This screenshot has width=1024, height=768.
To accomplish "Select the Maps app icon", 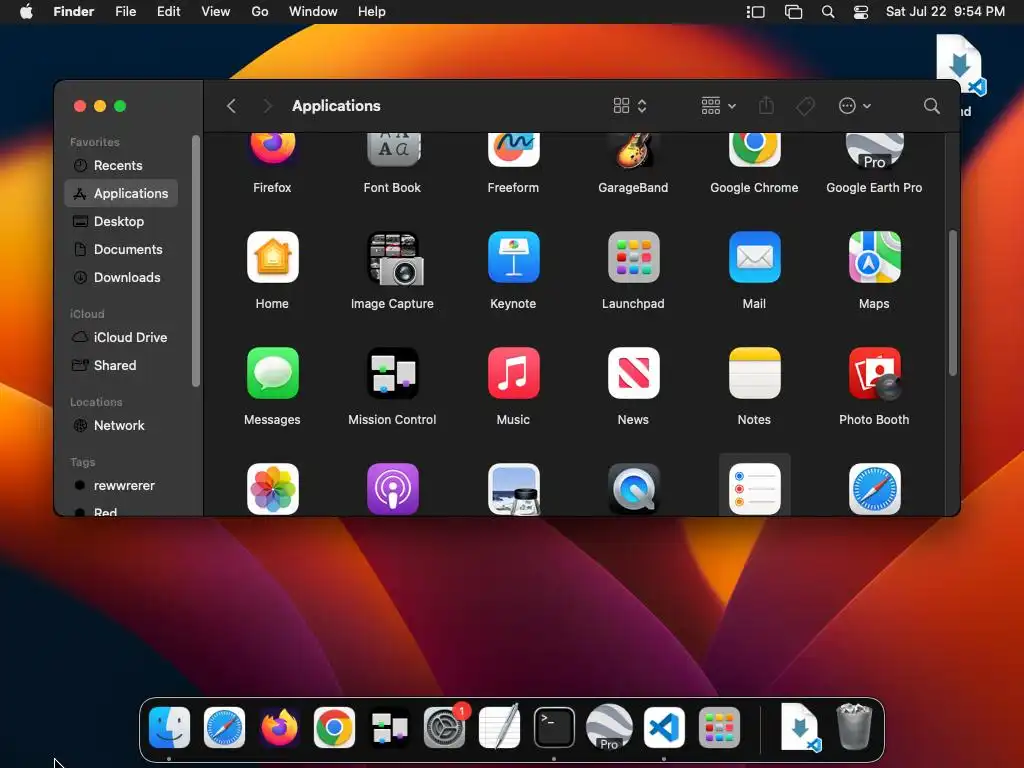I will 874,257.
